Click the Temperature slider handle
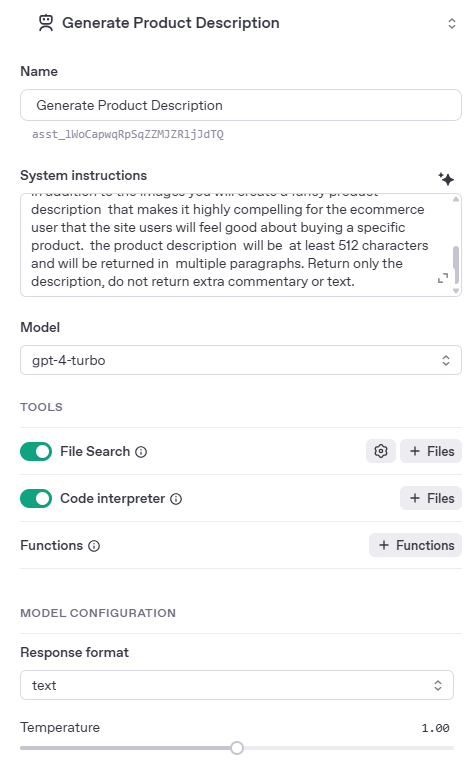473x762 pixels. click(x=237, y=748)
